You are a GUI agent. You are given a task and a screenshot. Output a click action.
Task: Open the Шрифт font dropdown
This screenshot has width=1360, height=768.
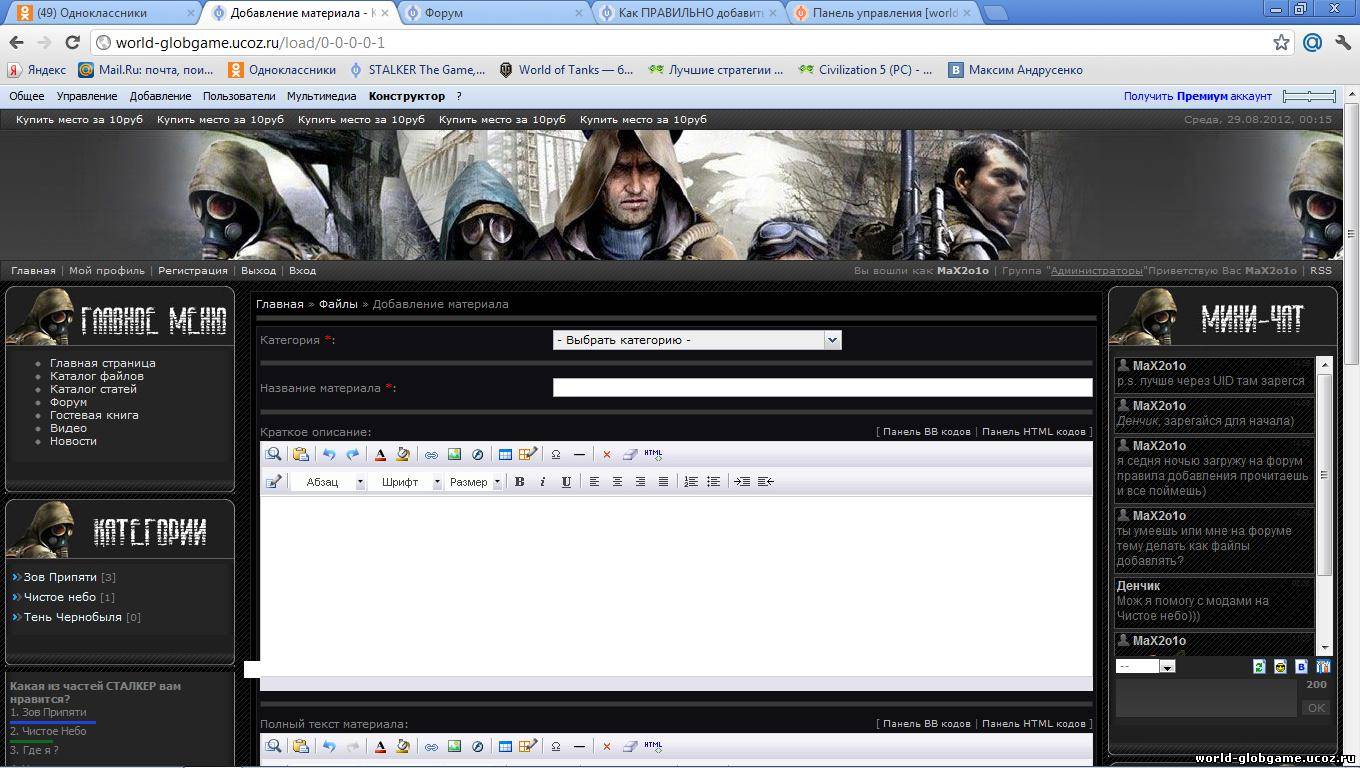click(x=405, y=482)
